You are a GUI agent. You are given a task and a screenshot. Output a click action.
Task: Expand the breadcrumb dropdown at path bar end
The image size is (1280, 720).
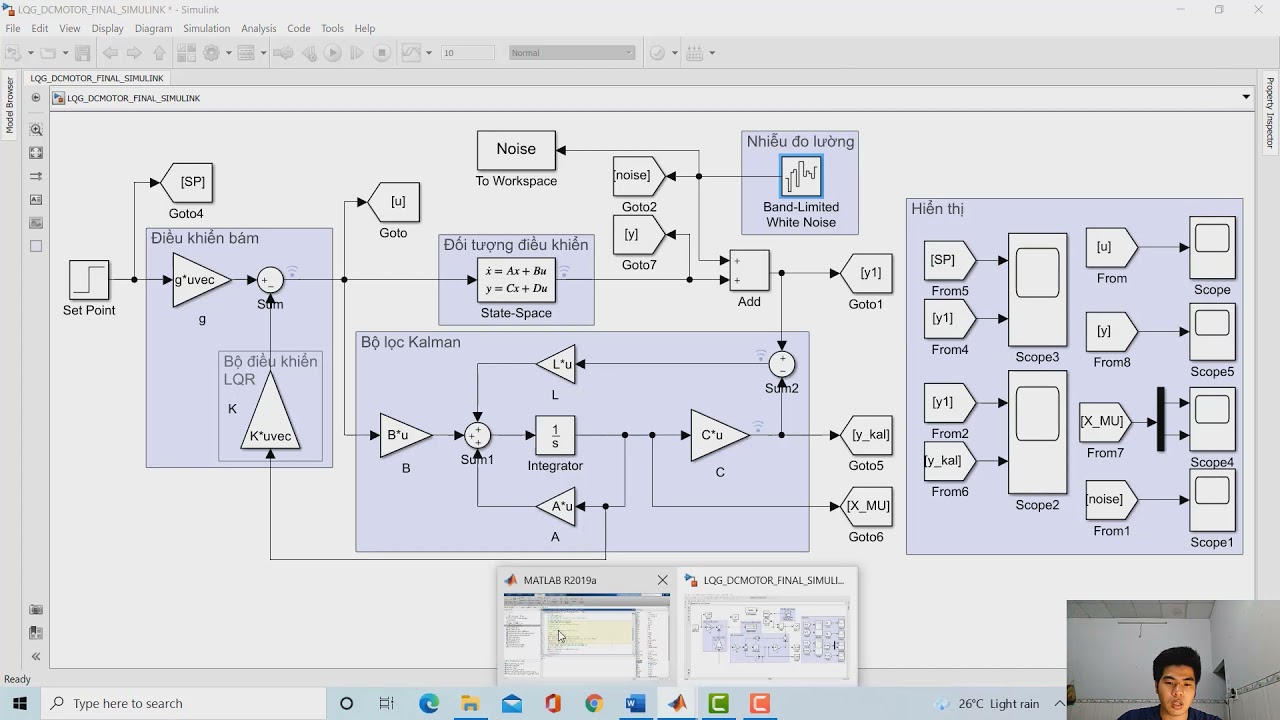(x=1246, y=97)
